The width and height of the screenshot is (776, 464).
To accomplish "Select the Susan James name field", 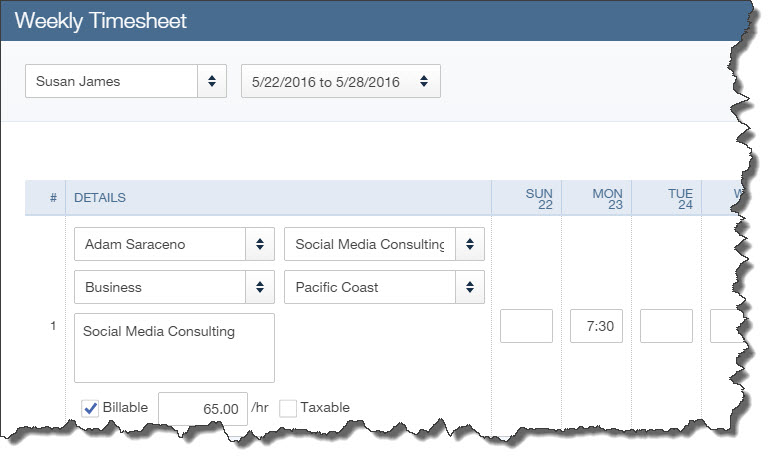I will point(111,81).
